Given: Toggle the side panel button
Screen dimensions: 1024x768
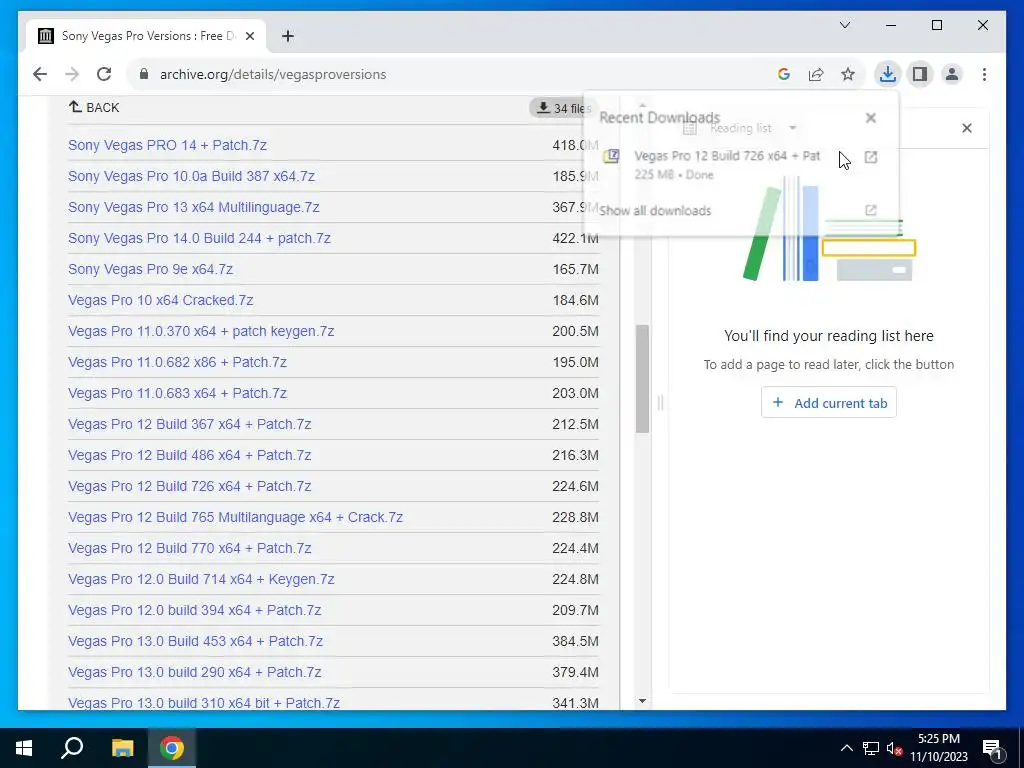Looking at the screenshot, I should tap(920, 74).
